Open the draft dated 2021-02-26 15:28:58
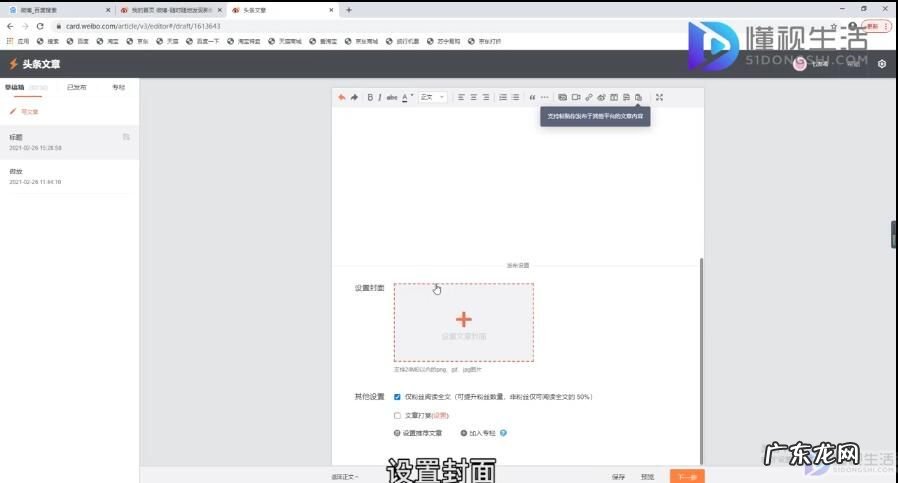898x483 pixels. pos(69,142)
